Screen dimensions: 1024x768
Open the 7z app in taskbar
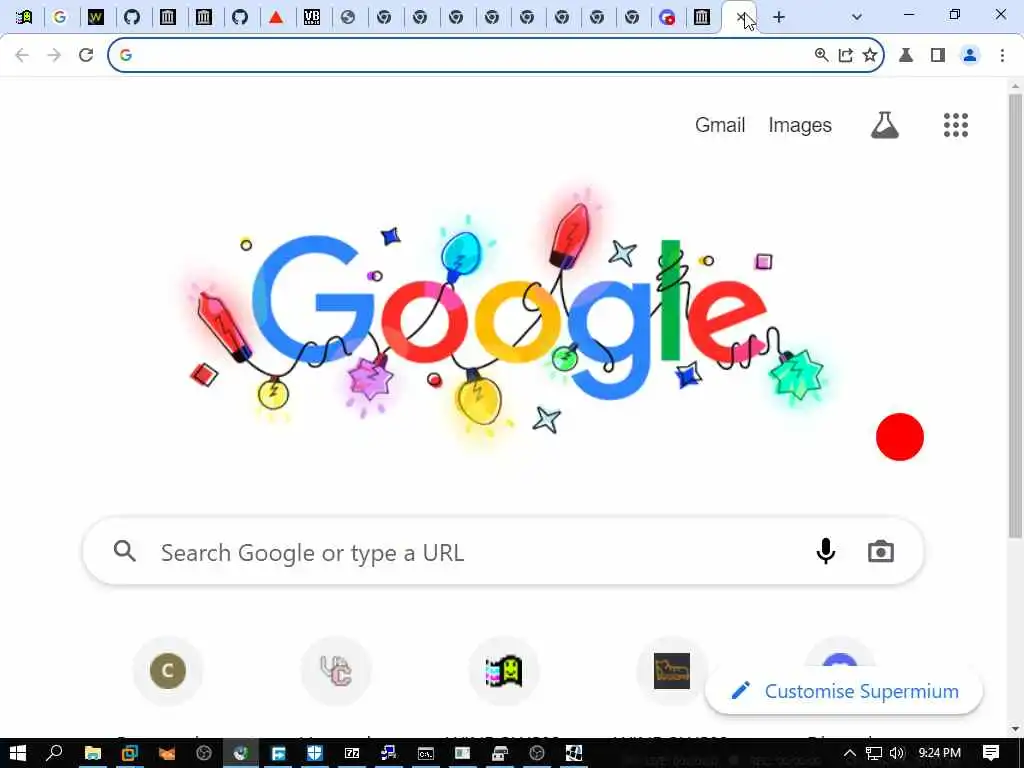[x=352, y=754]
